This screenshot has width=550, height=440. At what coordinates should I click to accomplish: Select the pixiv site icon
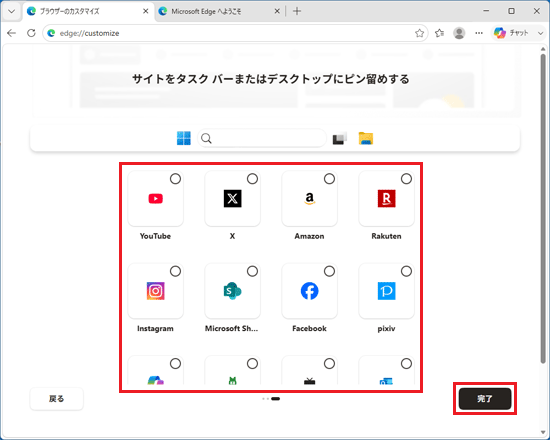[386, 291]
